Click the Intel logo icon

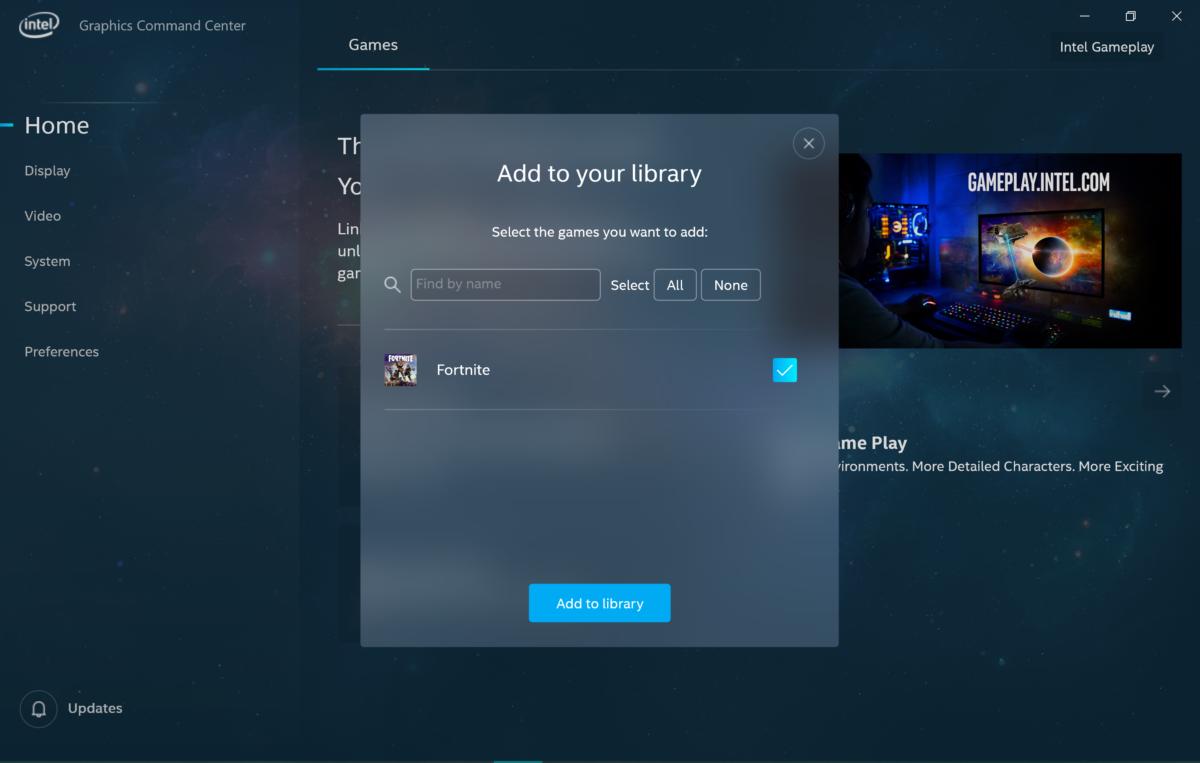[x=39, y=25]
